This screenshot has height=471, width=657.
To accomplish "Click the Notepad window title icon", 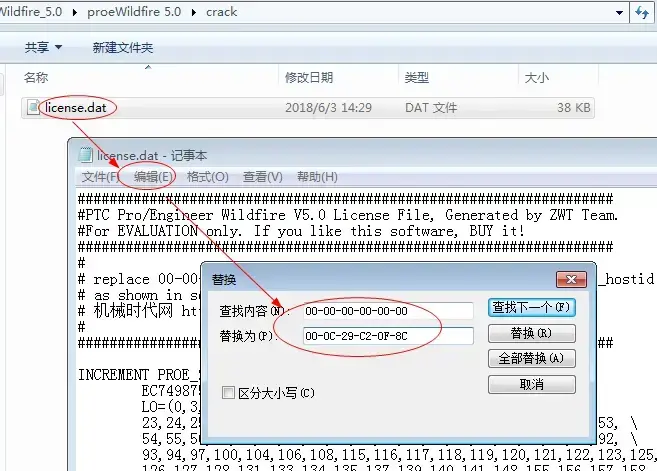I will pyautogui.click(x=85, y=155).
